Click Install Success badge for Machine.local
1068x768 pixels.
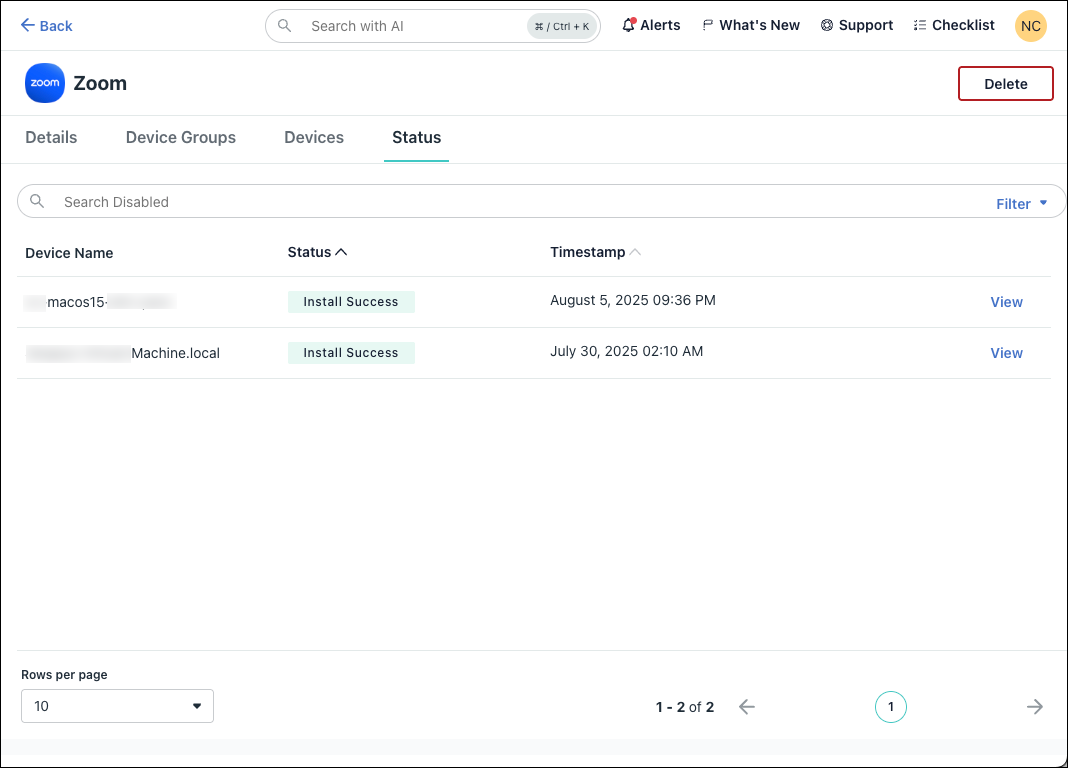(351, 353)
